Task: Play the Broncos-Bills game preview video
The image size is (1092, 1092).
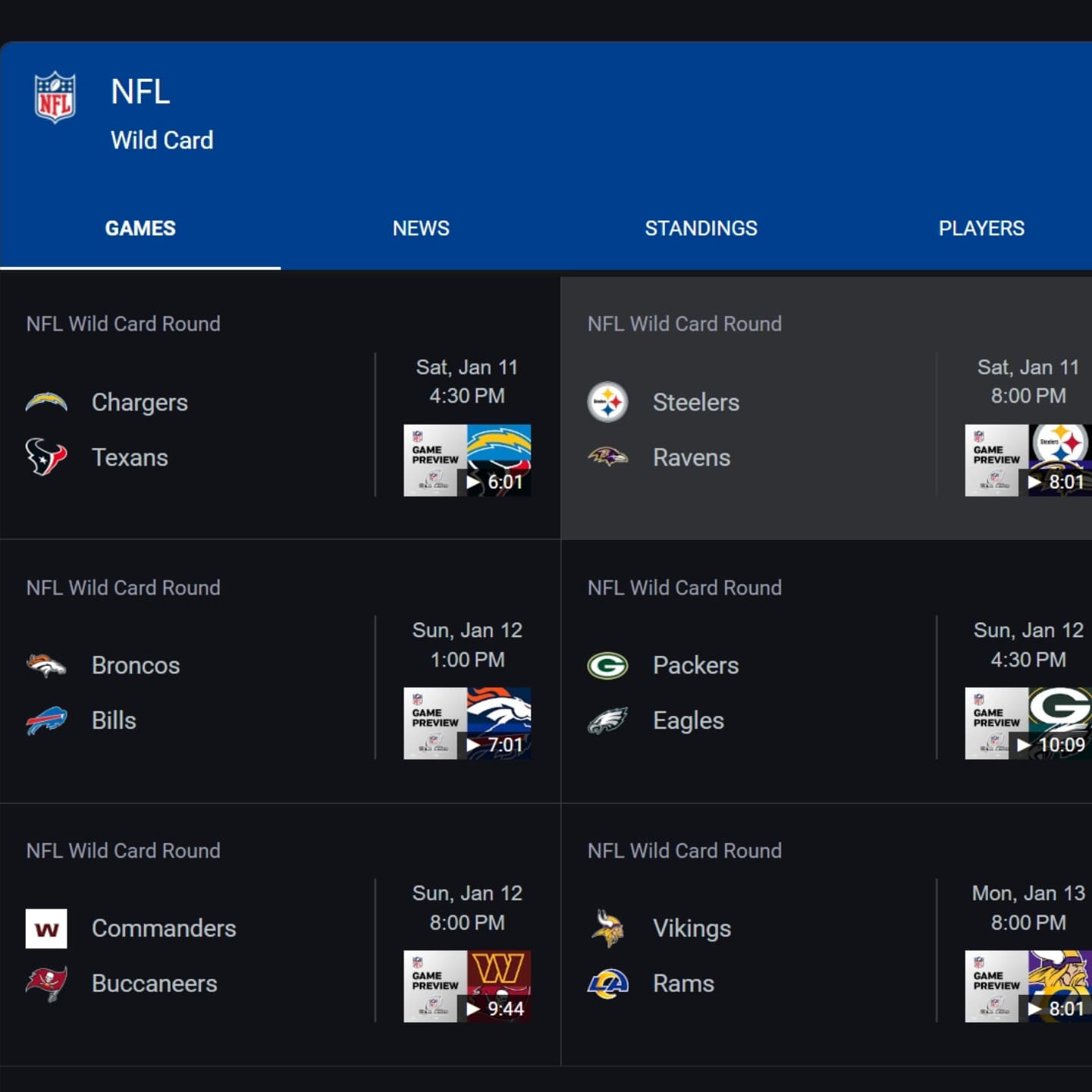Action: (x=467, y=723)
